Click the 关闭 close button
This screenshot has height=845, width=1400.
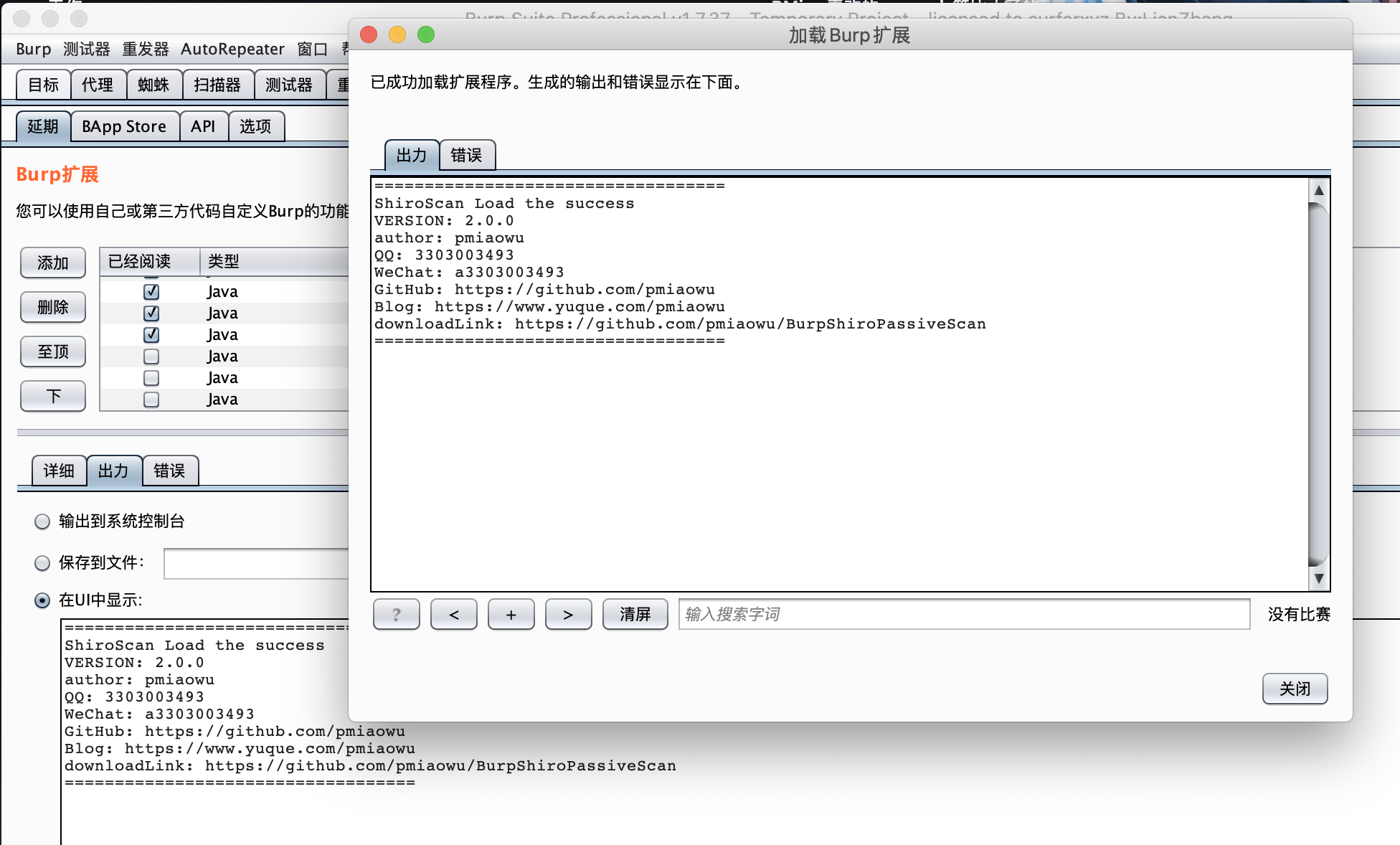point(1295,689)
